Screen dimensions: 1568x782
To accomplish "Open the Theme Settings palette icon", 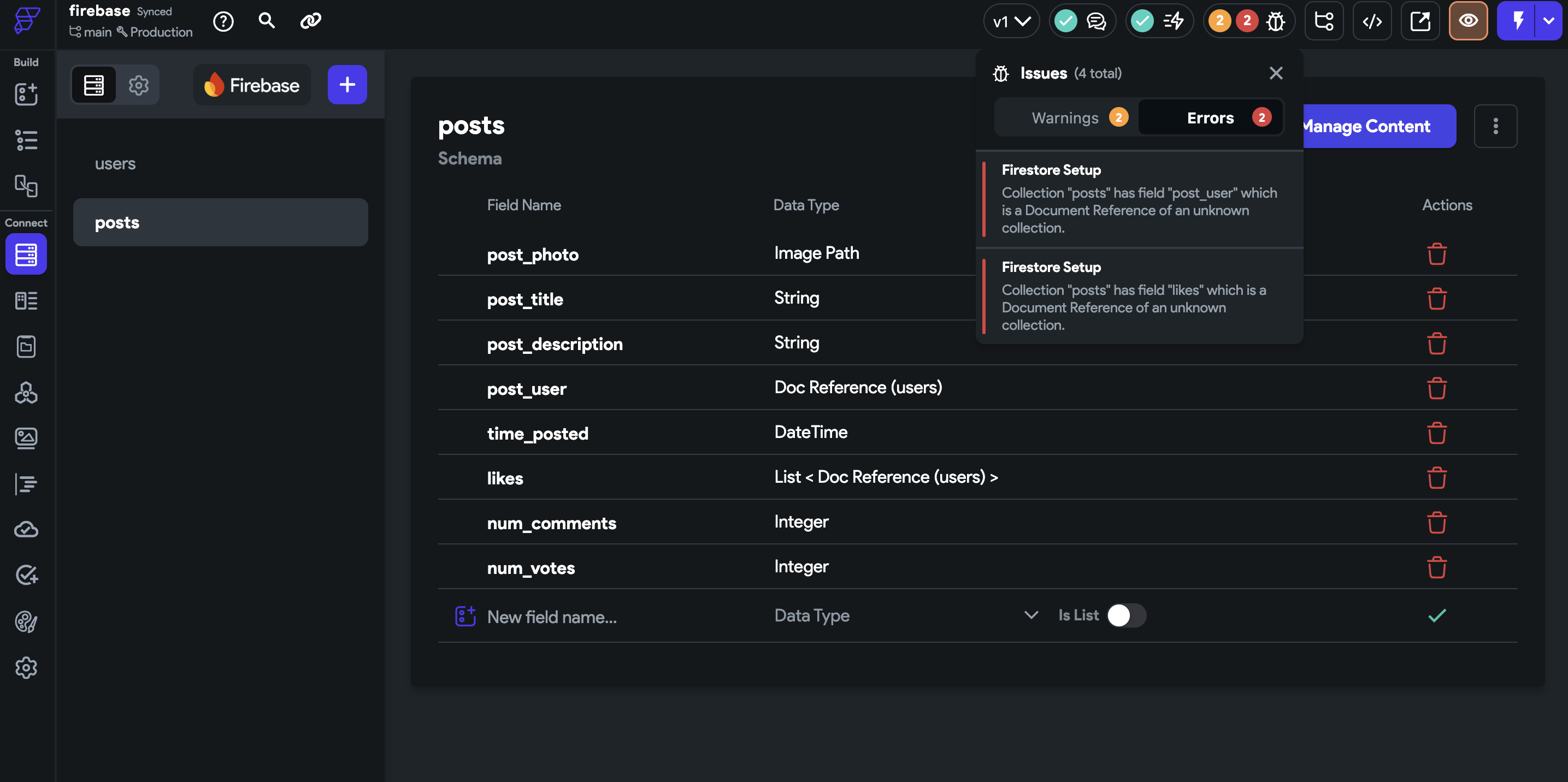I will tap(26, 621).
